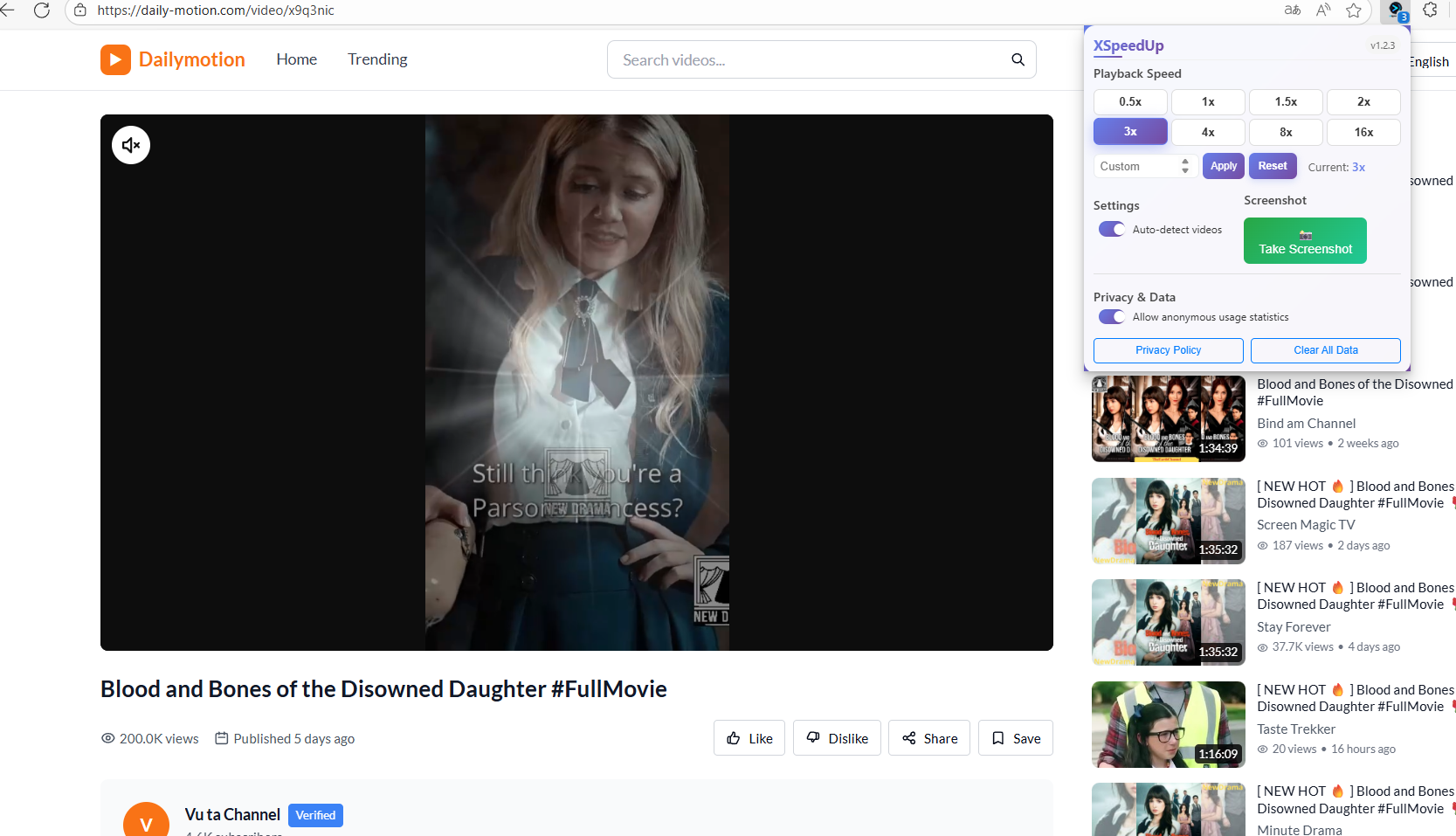Like the video
This screenshot has height=836, width=1456.
coord(749,737)
